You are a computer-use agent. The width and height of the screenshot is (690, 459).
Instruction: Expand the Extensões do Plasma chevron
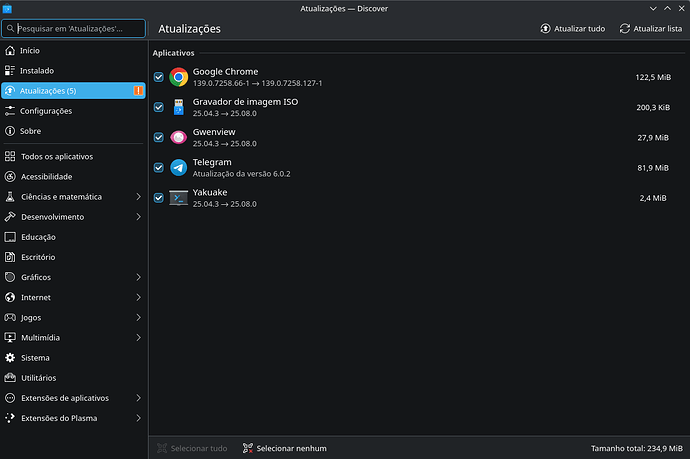coord(138,417)
